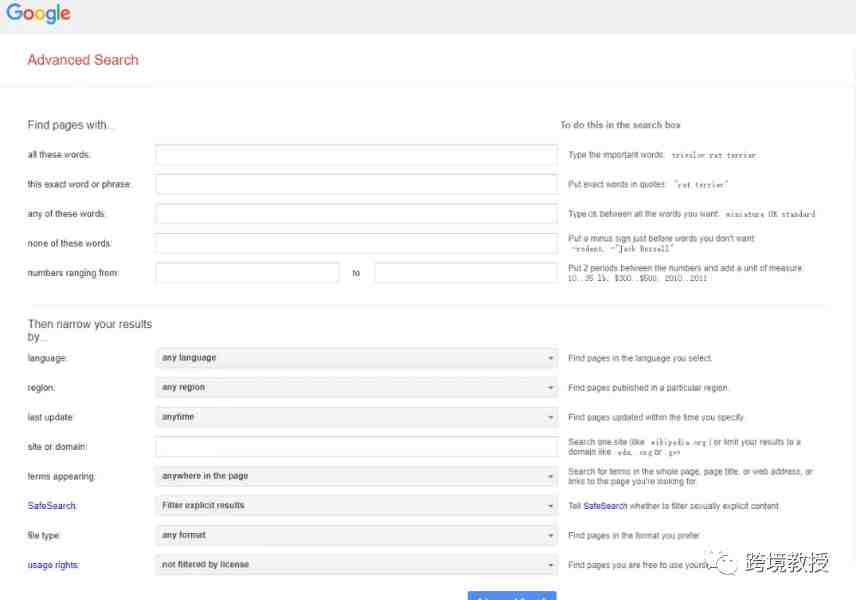Expand the 'not filtered by license' dropdown
This screenshot has height=600, width=856.
tap(356, 565)
